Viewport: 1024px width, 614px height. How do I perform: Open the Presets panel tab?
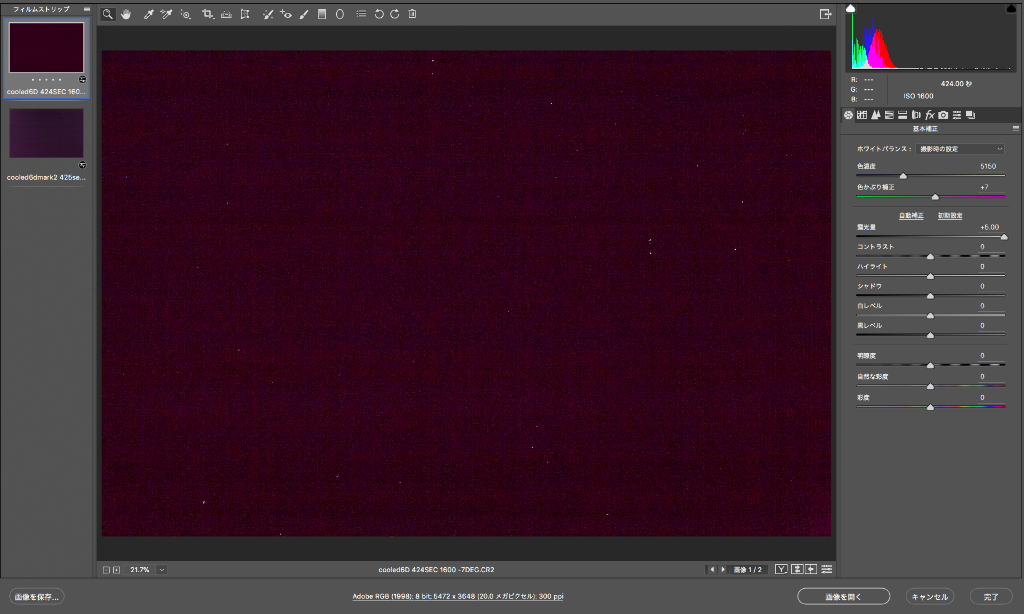957,115
